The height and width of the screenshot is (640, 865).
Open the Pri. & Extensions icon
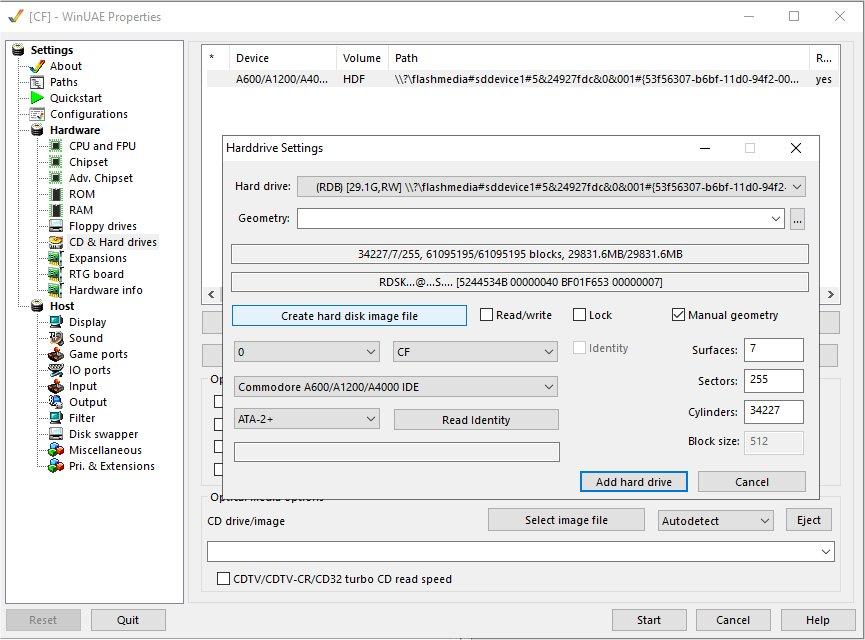pos(56,466)
